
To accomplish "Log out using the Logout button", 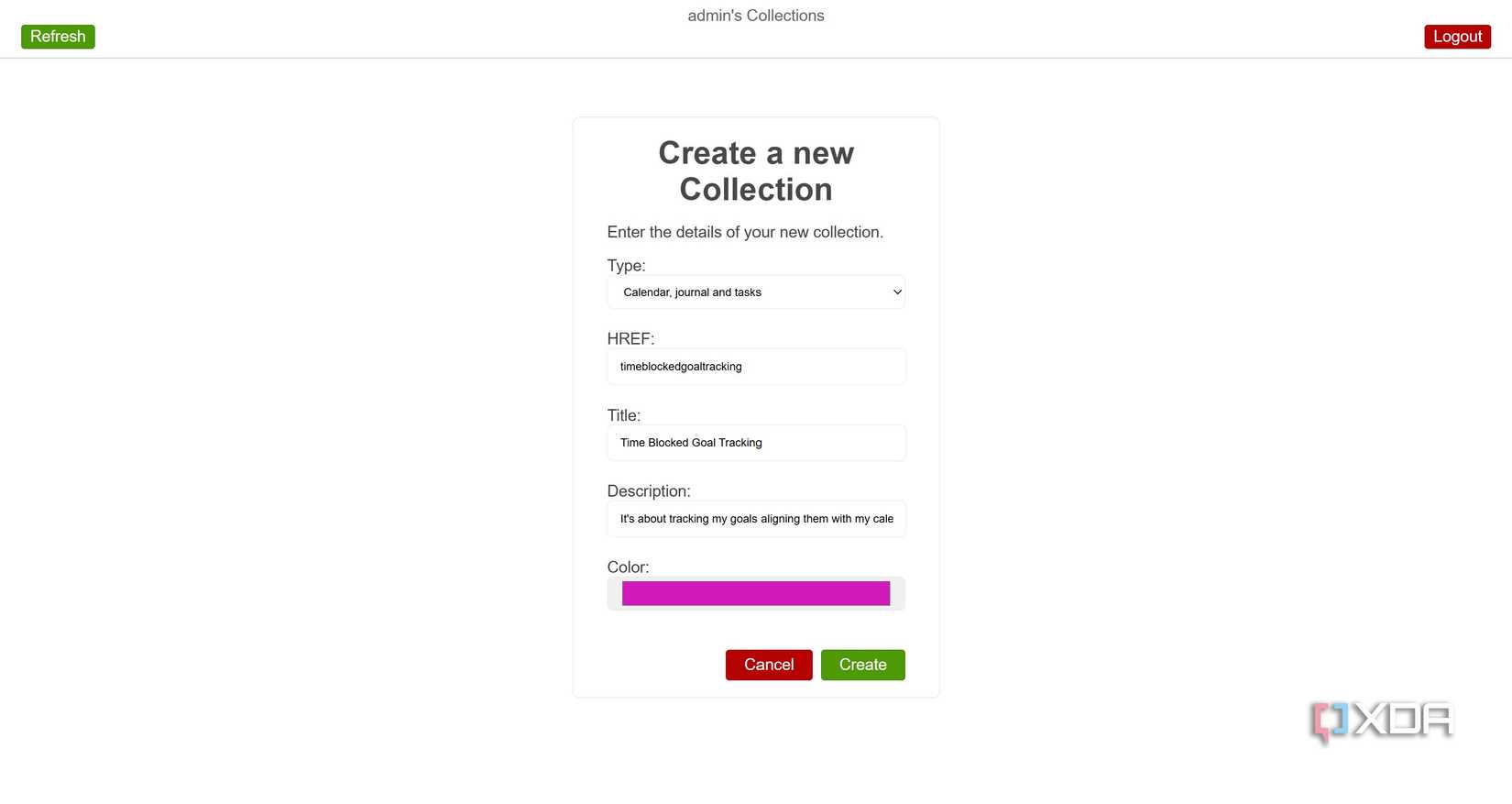I will pyautogui.click(x=1457, y=37).
